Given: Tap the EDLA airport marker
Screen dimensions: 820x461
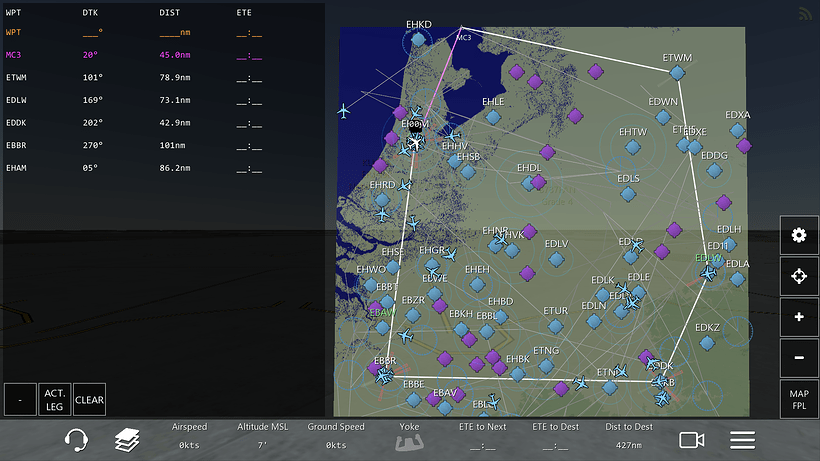Looking at the screenshot, I should [x=737, y=279].
